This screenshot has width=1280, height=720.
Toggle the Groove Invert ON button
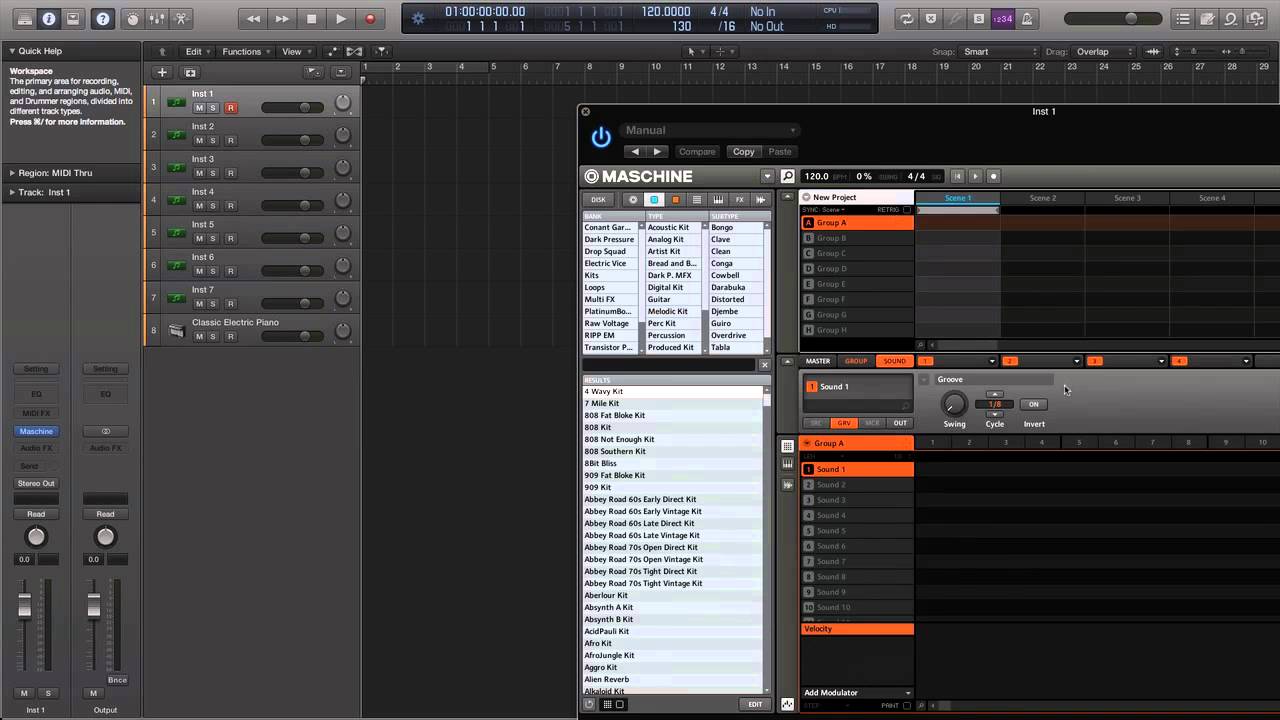point(1033,404)
